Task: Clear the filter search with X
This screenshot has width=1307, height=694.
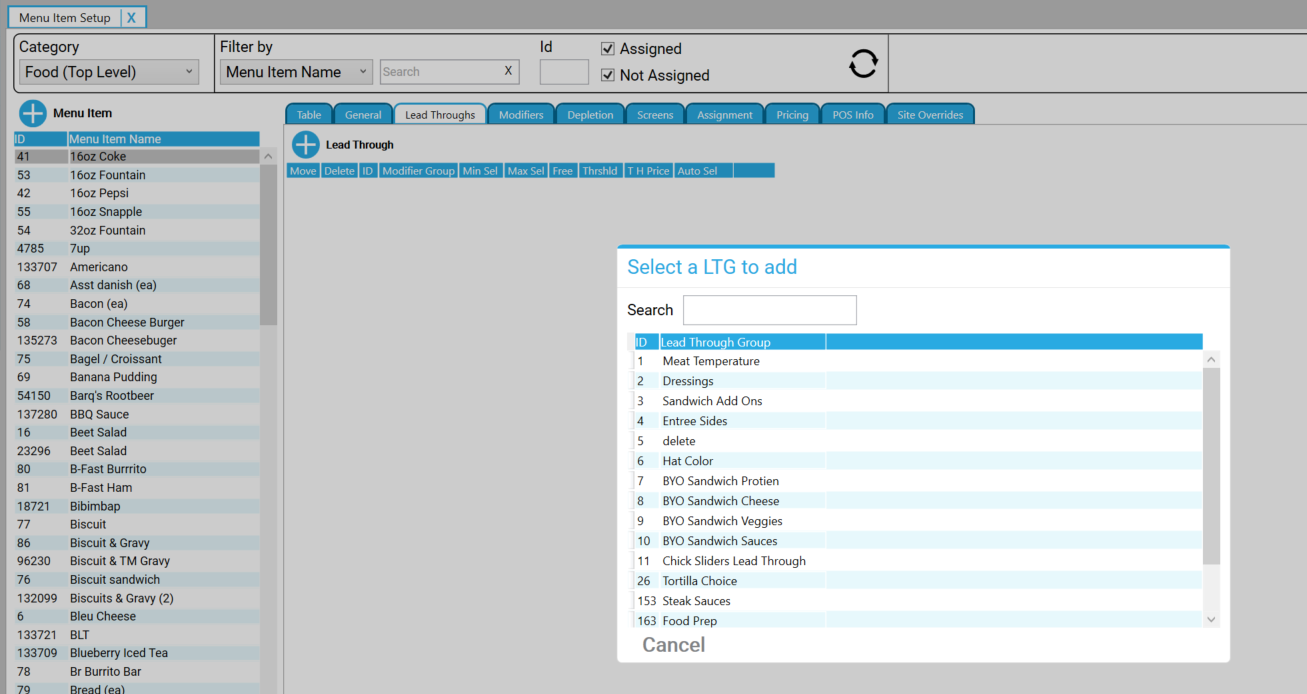Action: [507, 71]
